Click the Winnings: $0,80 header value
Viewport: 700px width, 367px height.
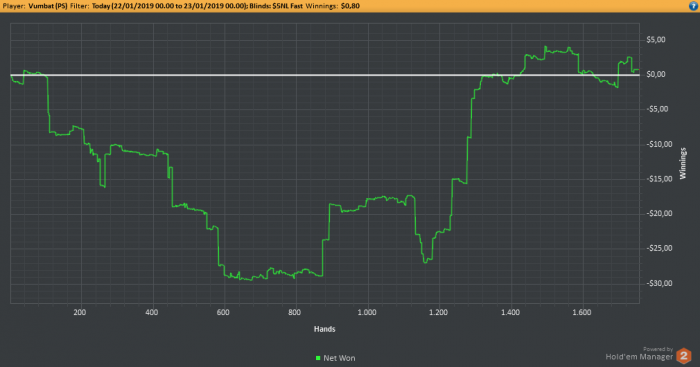click(x=333, y=6)
